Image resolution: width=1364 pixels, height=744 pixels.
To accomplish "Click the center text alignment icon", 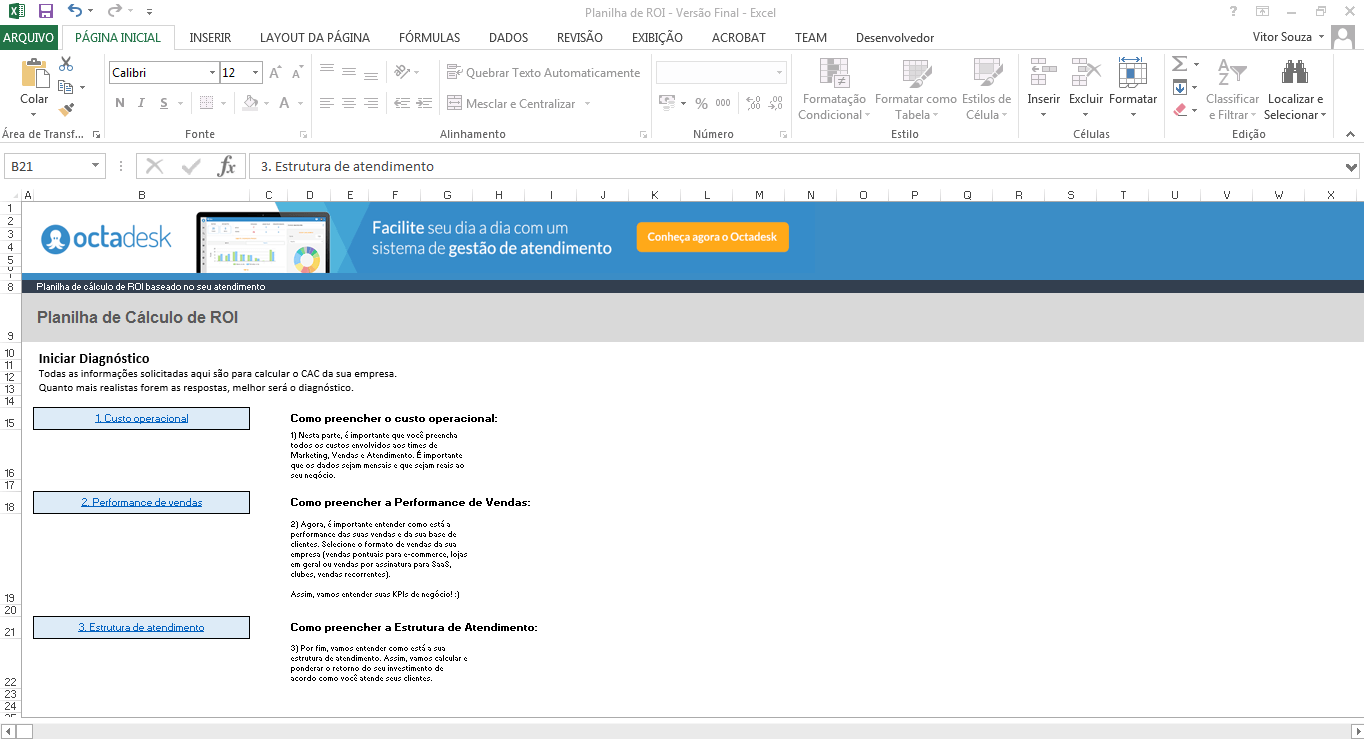I will coord(349,103).
